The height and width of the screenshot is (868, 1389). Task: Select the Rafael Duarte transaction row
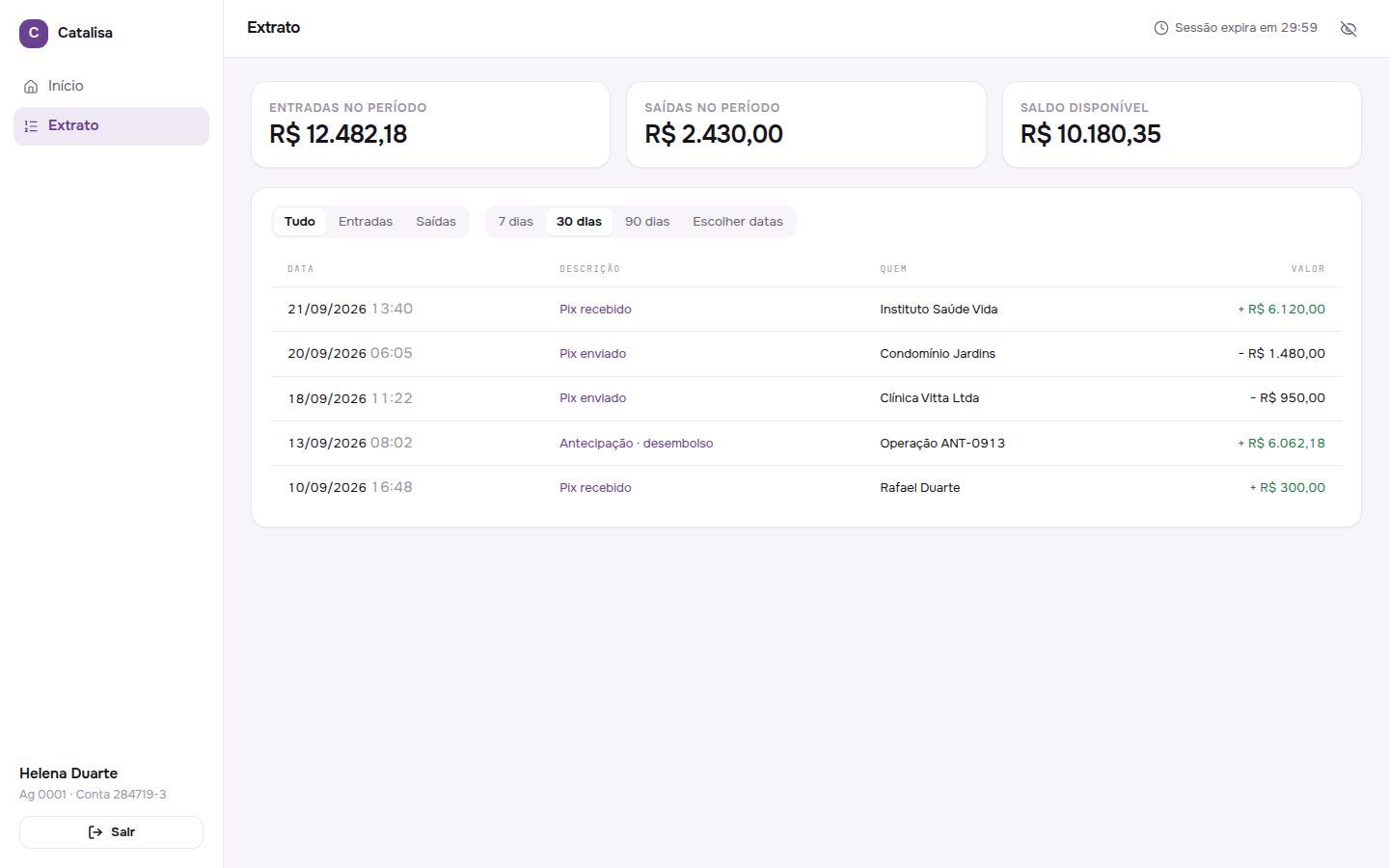[806, 488]
